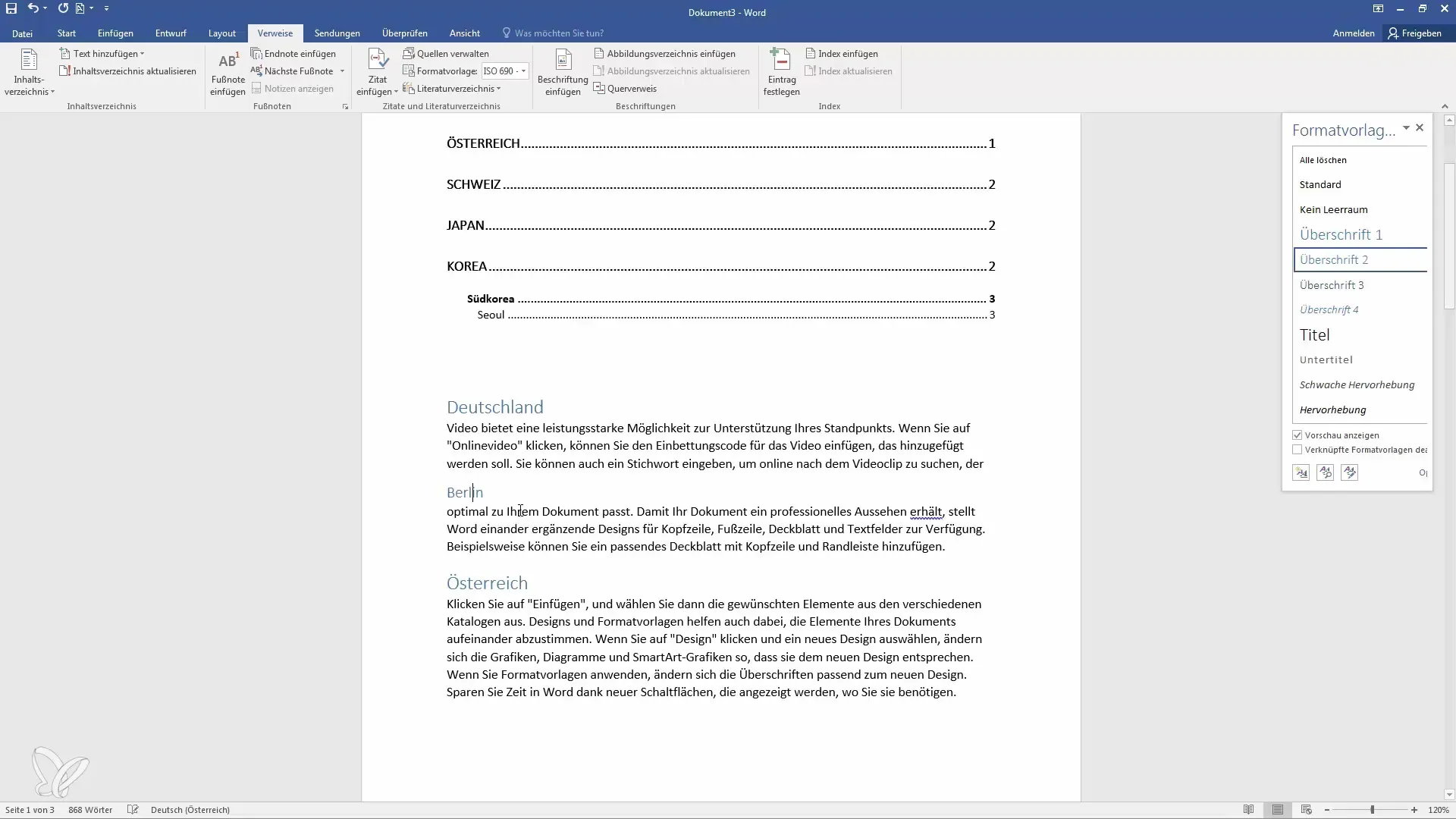Switch to Drucklayout view in status bar
Screen dimensions: 1456x819
[x=1278, y=810]
